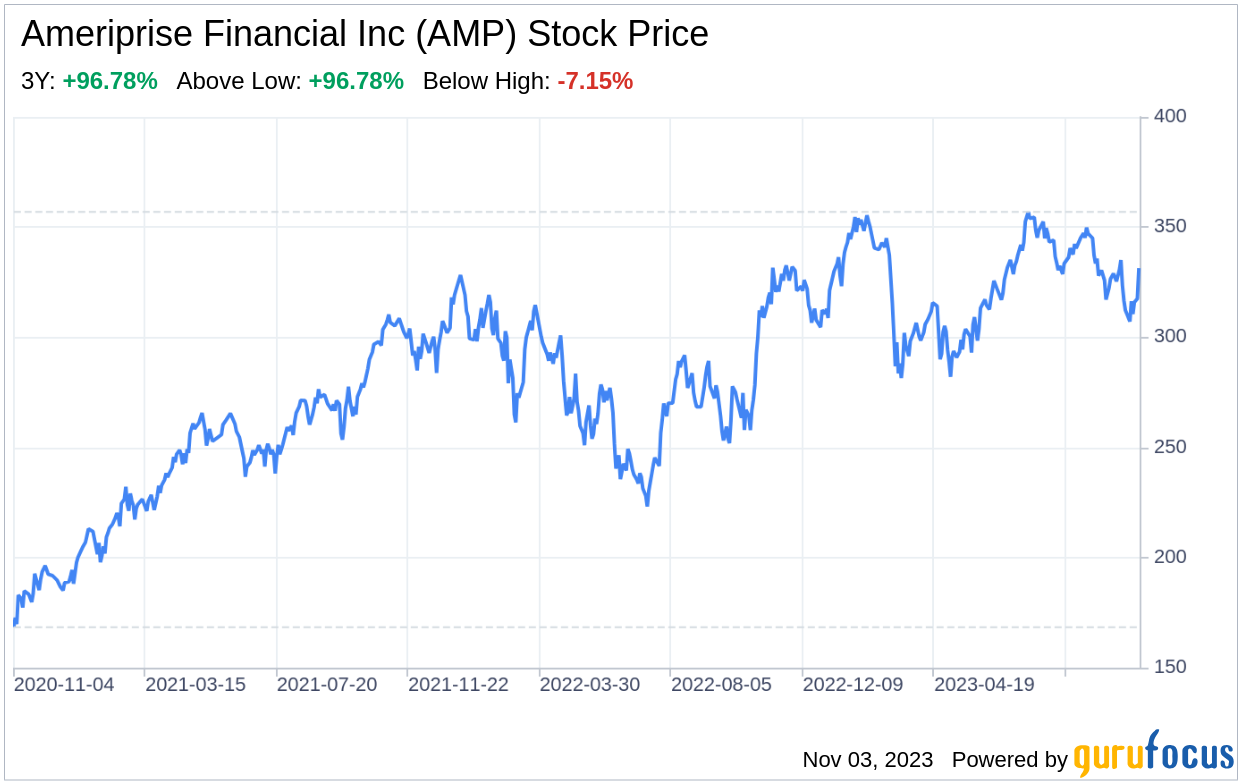Click the 250 price axis label

pos(1170,447)
